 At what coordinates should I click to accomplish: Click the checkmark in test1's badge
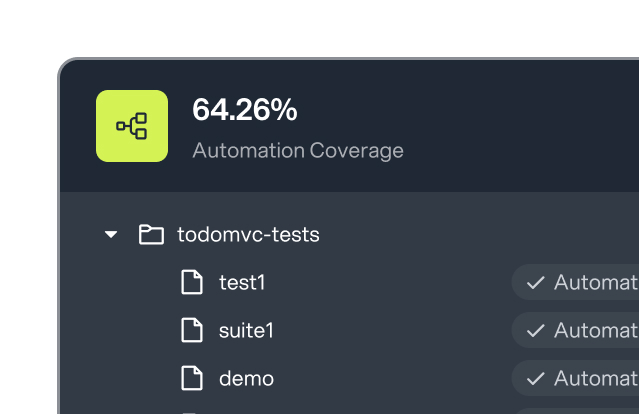coord(535,282)
